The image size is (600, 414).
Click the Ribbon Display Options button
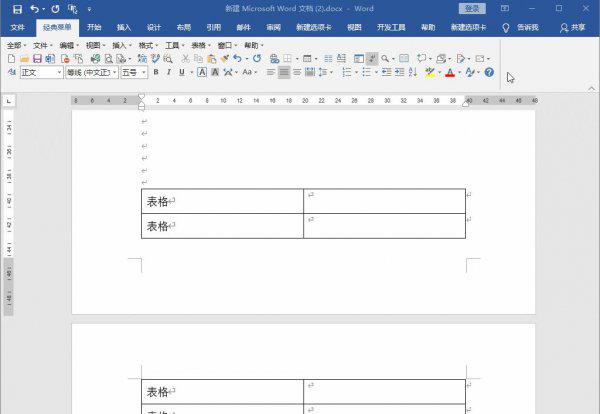click(x=505, y=8)
